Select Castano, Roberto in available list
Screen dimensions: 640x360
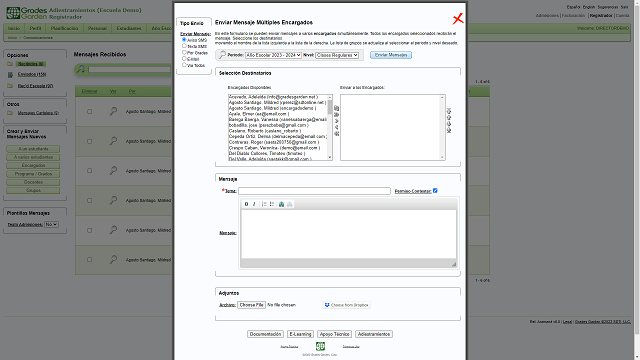(265, 131)
